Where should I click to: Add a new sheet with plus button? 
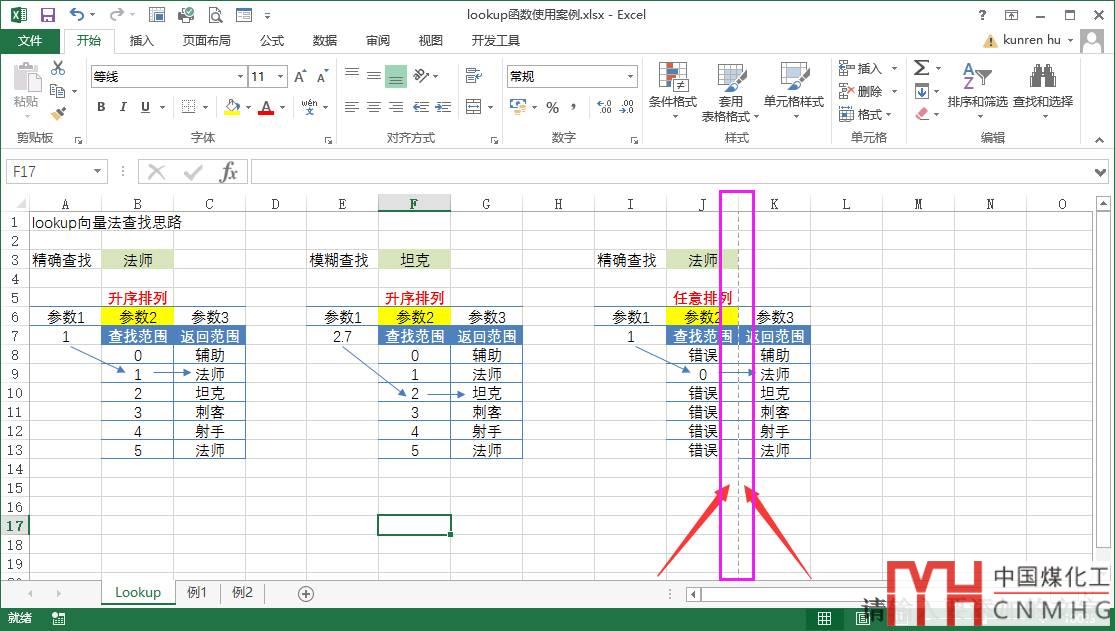click(x=306, y=593)
